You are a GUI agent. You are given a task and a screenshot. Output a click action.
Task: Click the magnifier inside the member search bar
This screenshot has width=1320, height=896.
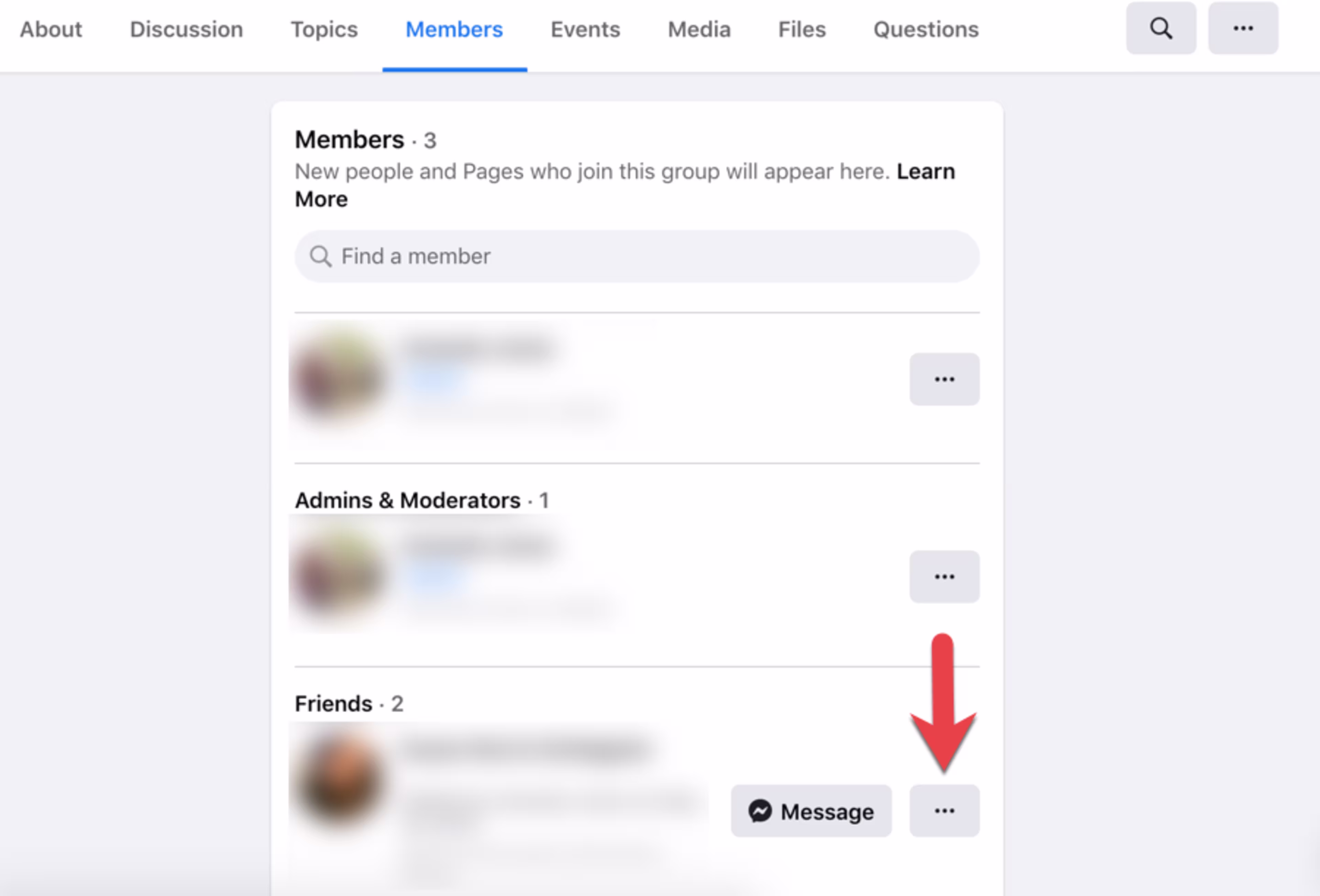(320, 256)
